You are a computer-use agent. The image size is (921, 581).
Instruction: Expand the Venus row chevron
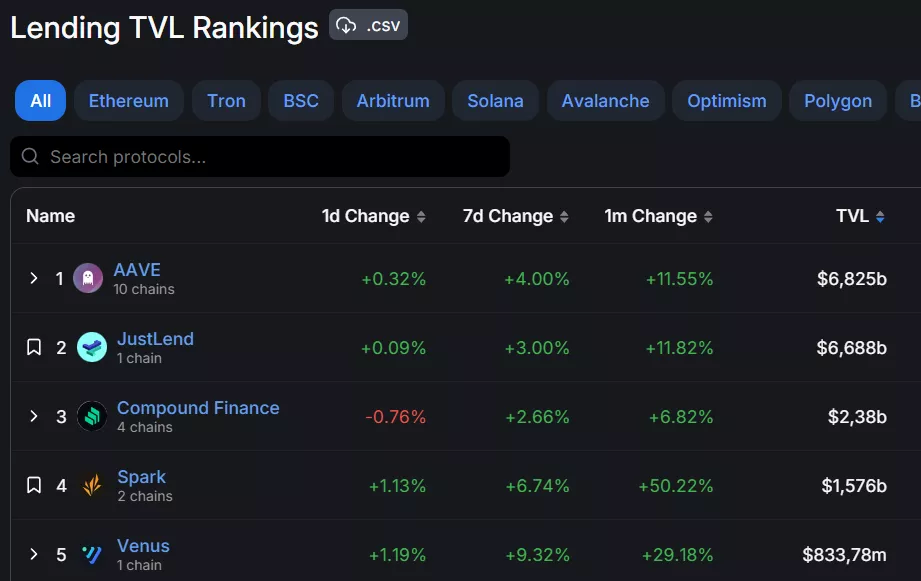[33, 553]
